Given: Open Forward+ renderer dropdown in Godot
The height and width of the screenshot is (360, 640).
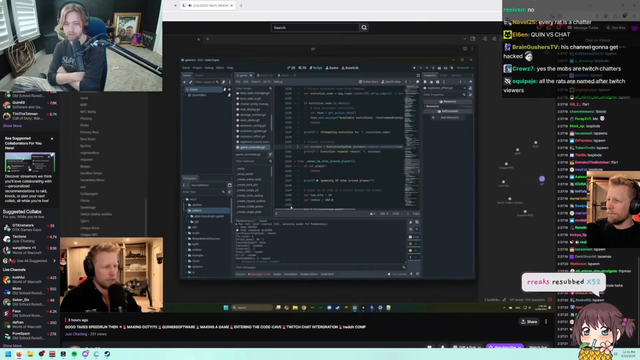Looking at the screenshot, I should pos(463,68).
